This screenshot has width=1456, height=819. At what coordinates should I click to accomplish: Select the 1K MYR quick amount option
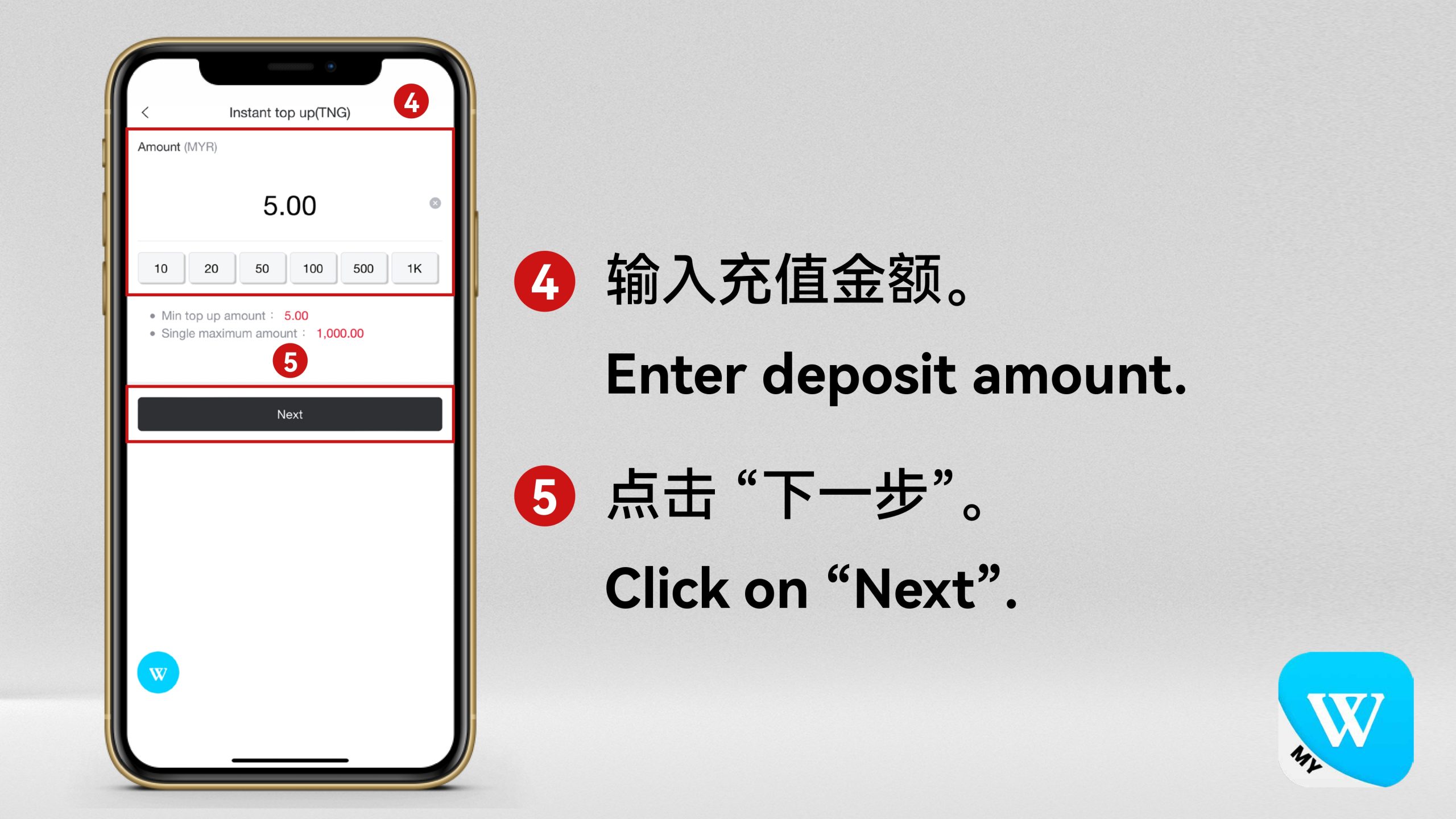[x=415, y=268]
